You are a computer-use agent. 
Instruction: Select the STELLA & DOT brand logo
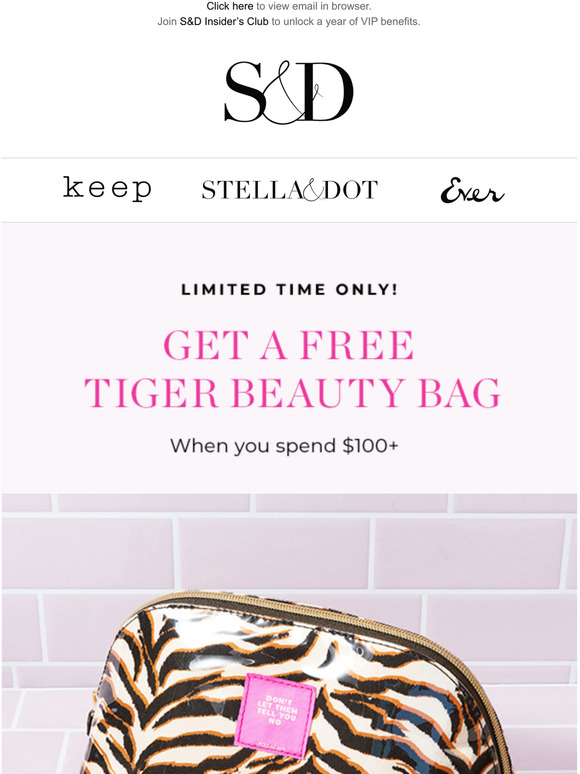[290, 190]
